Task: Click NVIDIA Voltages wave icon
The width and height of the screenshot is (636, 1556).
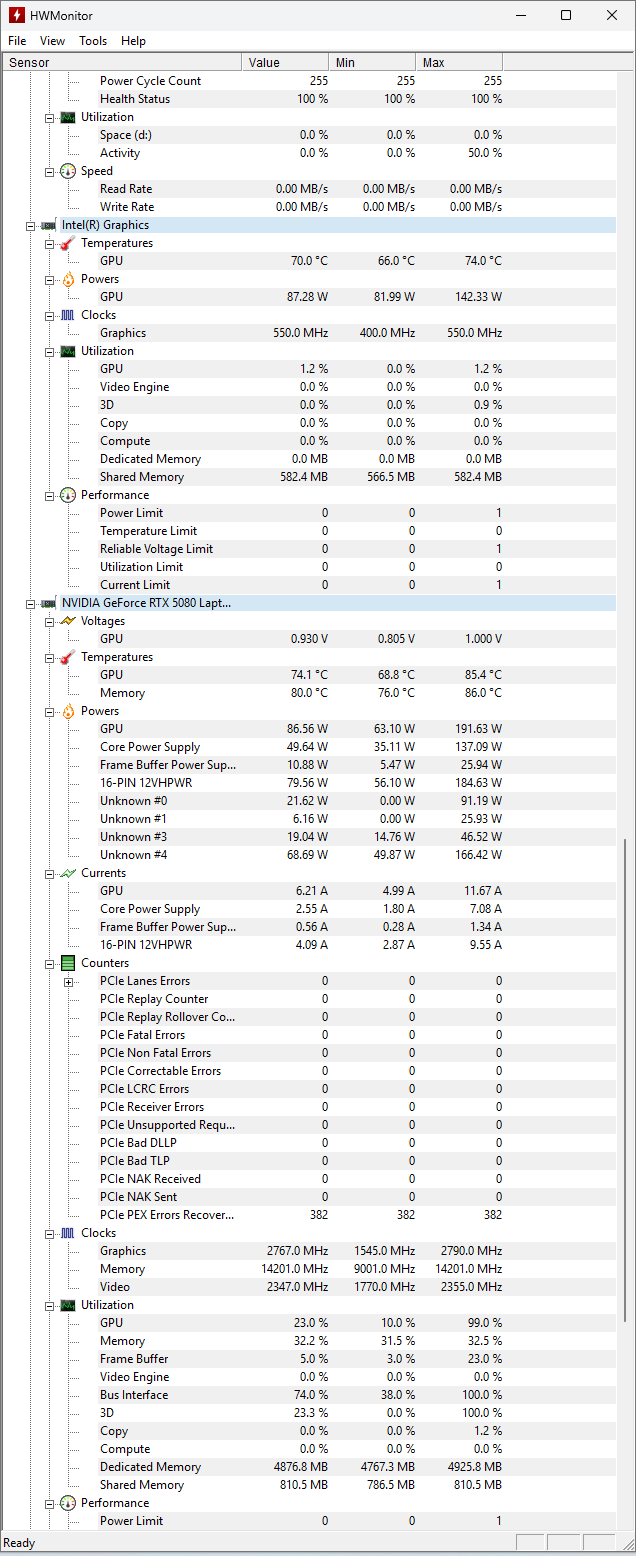Action: point(67,621)
